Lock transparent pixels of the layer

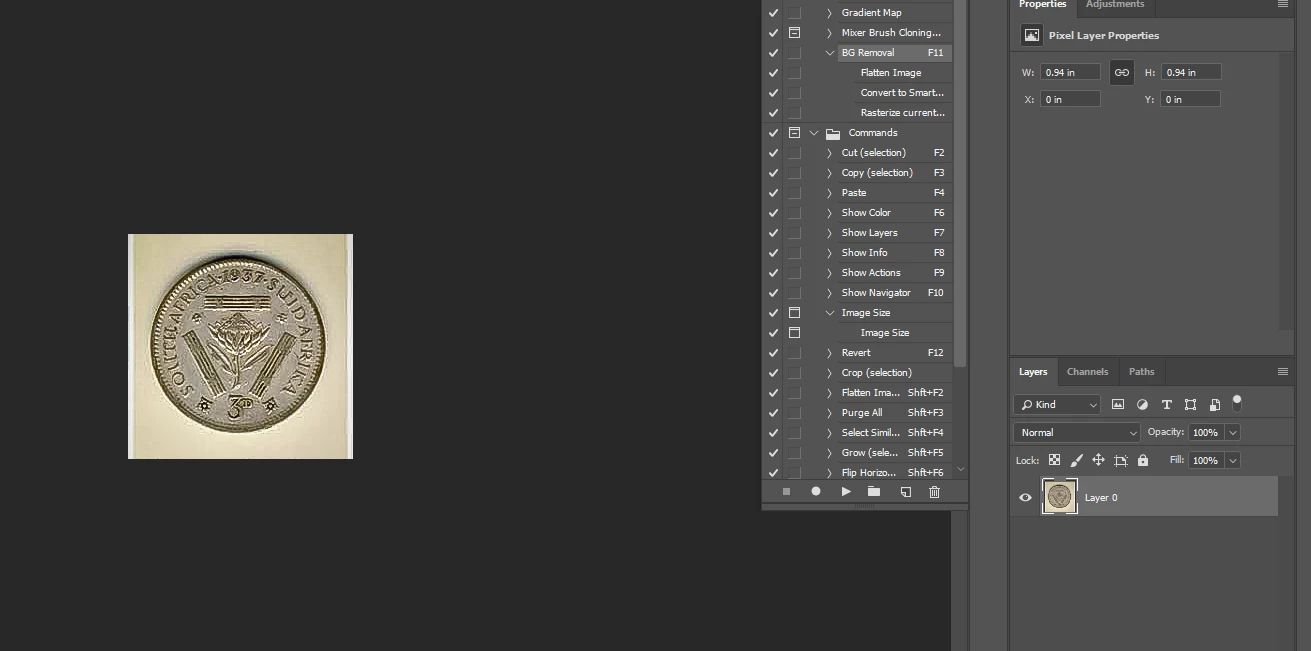click(x=1054, y=460)
